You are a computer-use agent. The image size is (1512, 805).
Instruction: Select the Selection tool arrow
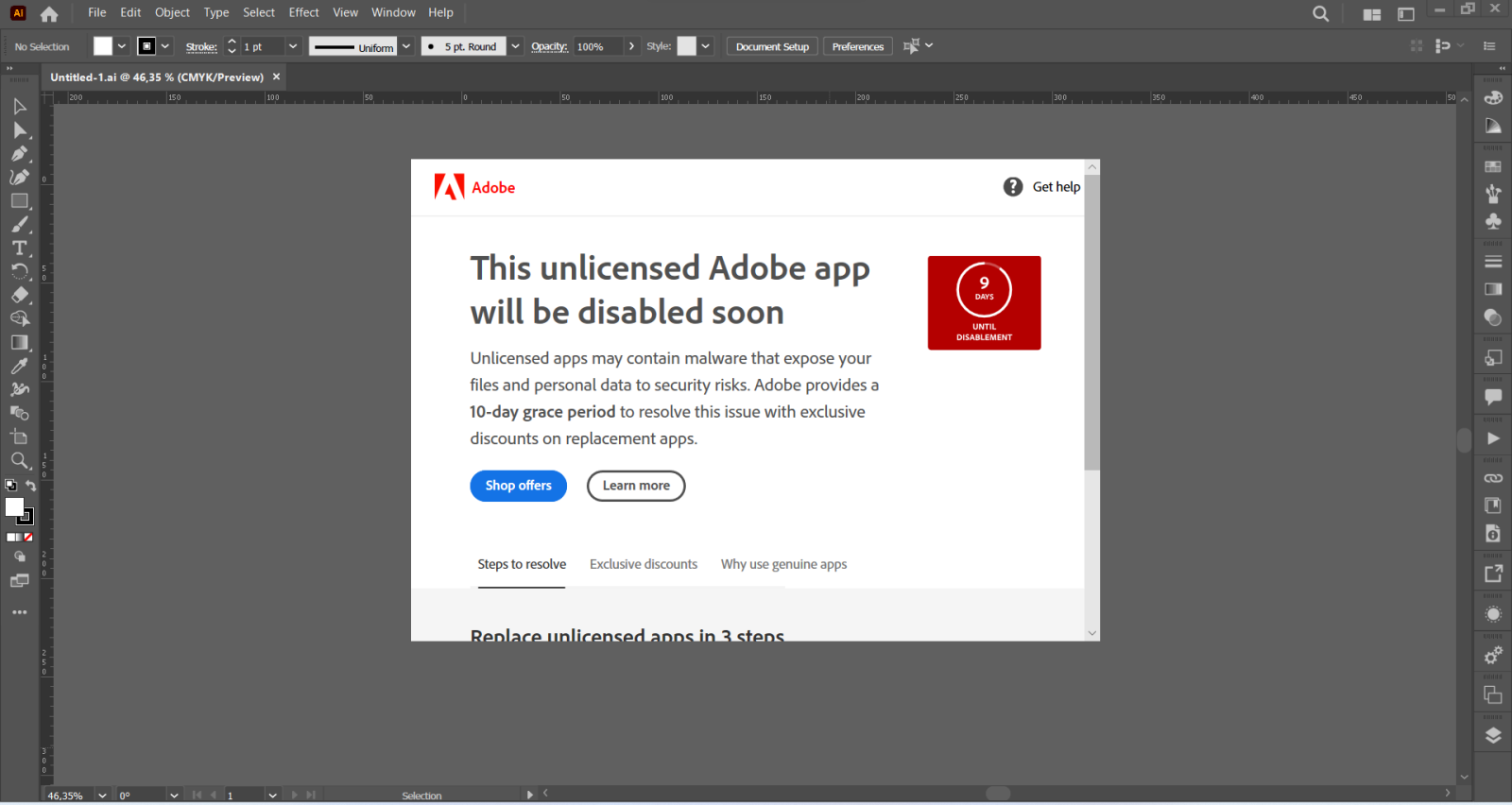(19, 106)
